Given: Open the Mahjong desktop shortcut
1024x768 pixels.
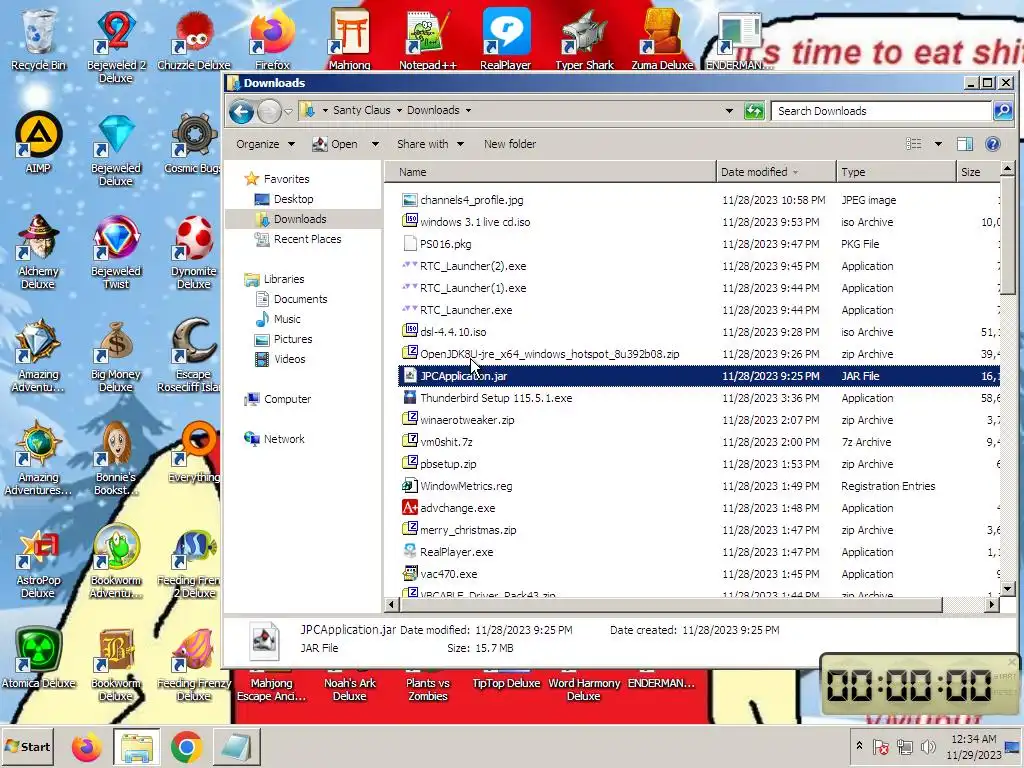Looking at the screenshot, I should tap(349, 39).
